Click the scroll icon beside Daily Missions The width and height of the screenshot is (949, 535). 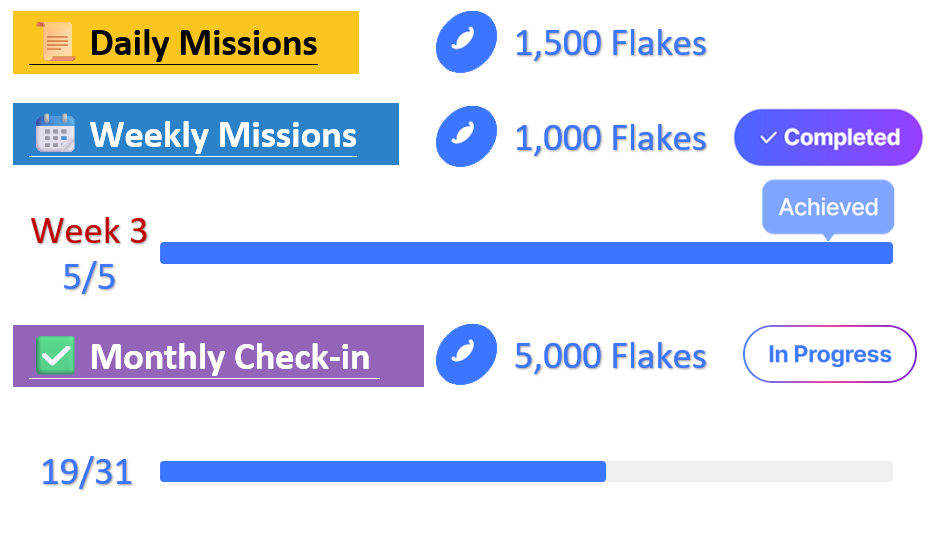pyautogui.click(x=56, y=42)
